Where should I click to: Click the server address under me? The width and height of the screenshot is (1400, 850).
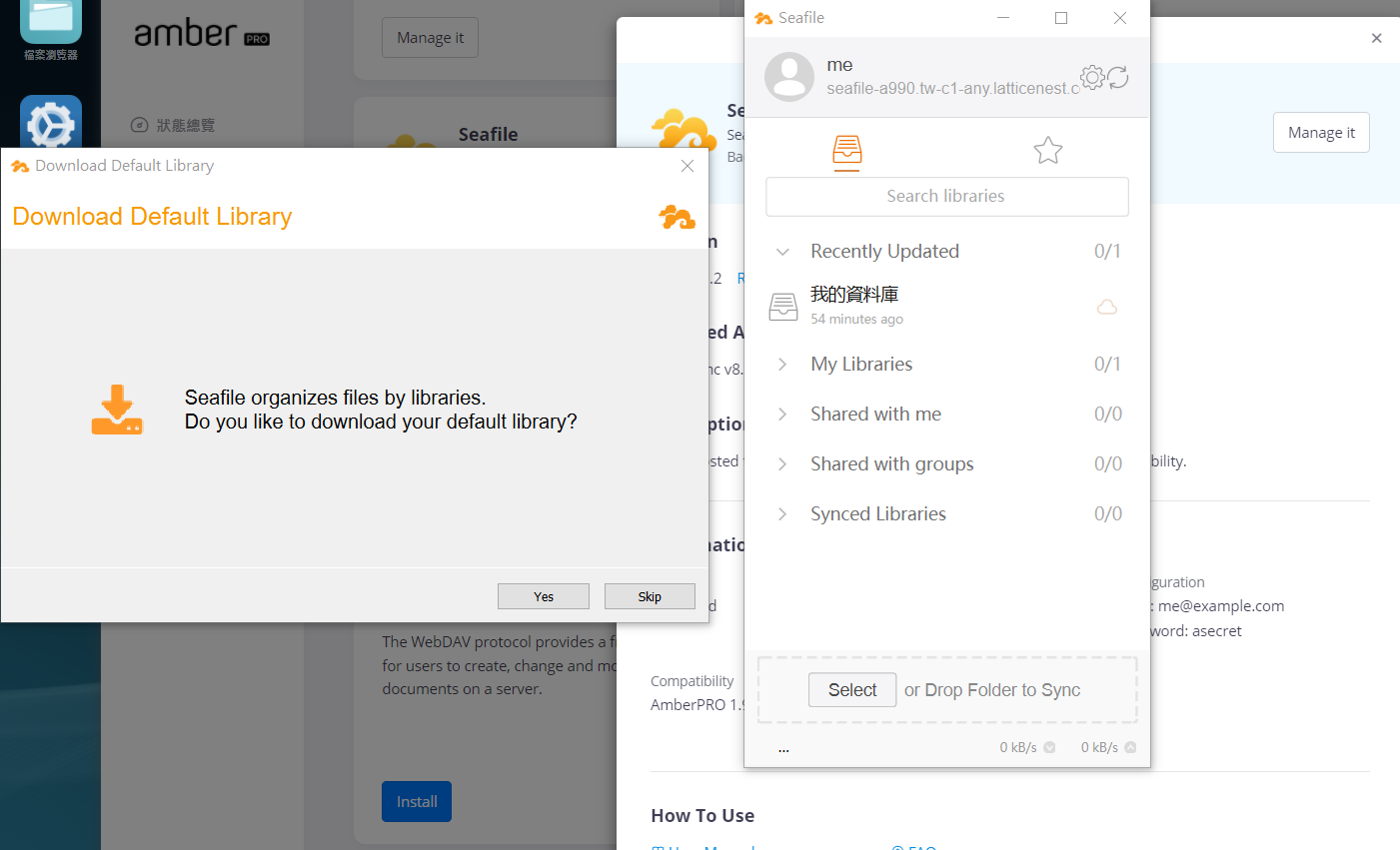[953, 89]
